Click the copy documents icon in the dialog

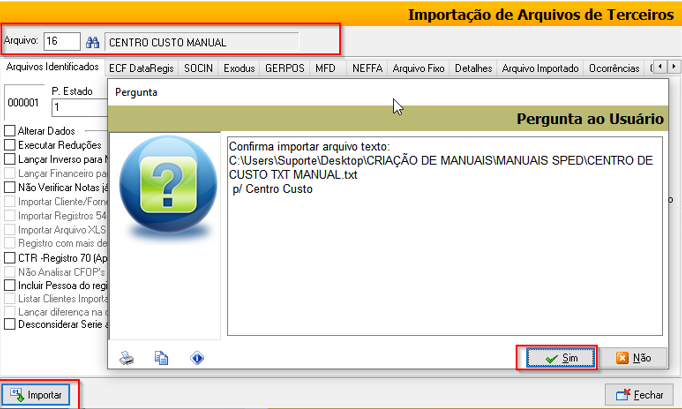tap(161, 357)
